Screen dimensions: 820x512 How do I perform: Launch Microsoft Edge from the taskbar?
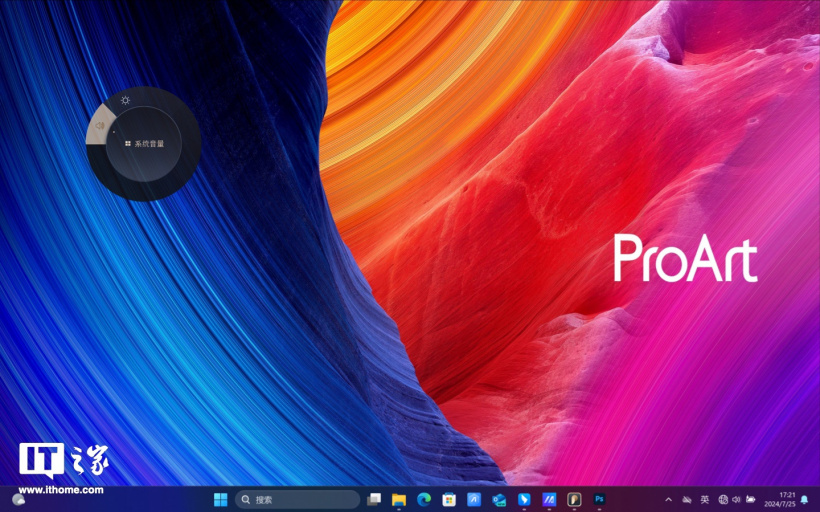tap(424, 499)
